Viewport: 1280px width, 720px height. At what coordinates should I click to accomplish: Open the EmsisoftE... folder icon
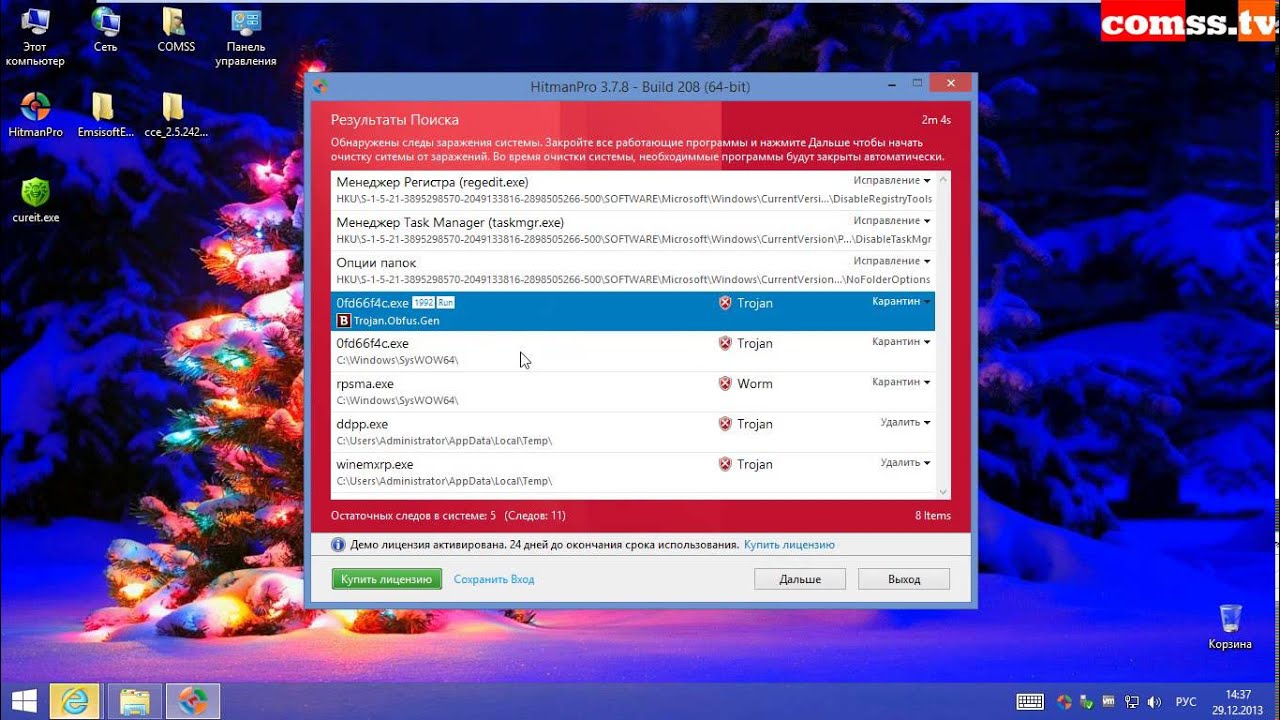click(x=105, y=114)
